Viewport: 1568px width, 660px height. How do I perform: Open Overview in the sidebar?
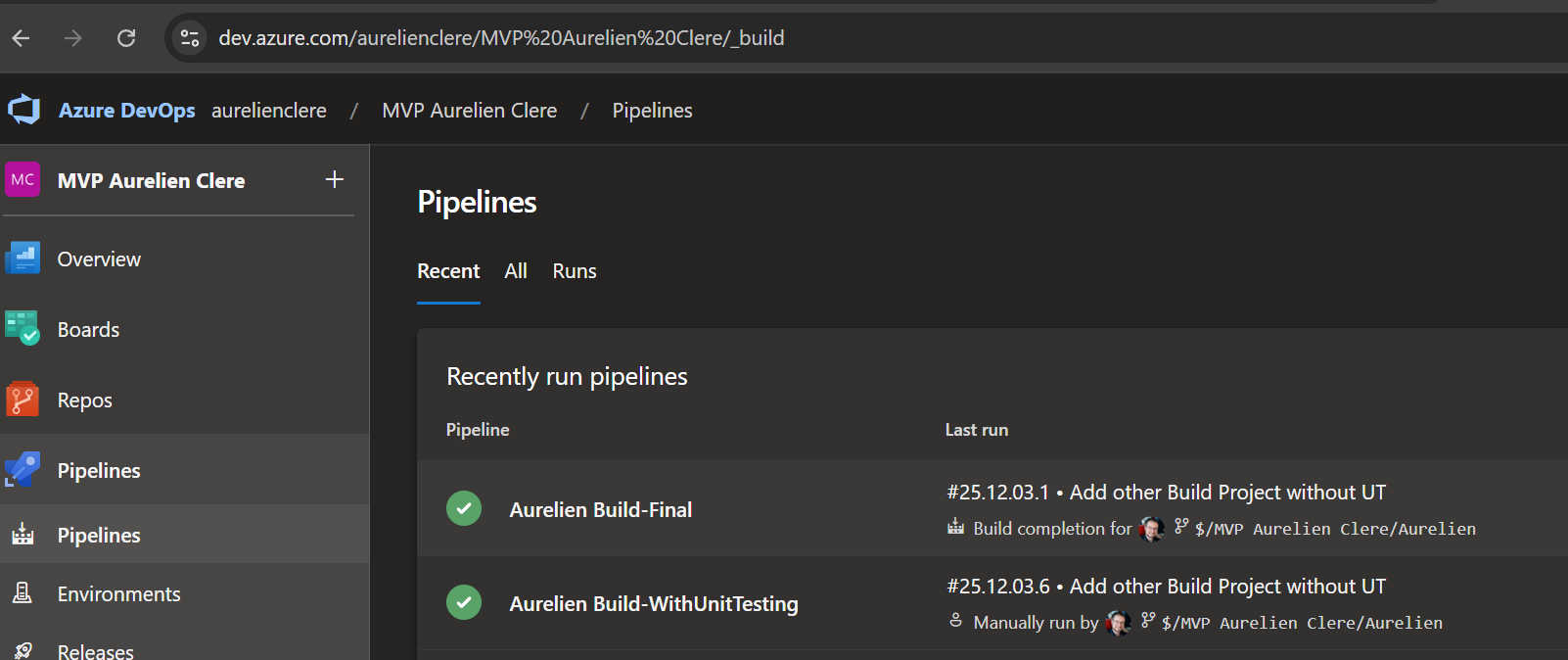(x=184, y=259)
